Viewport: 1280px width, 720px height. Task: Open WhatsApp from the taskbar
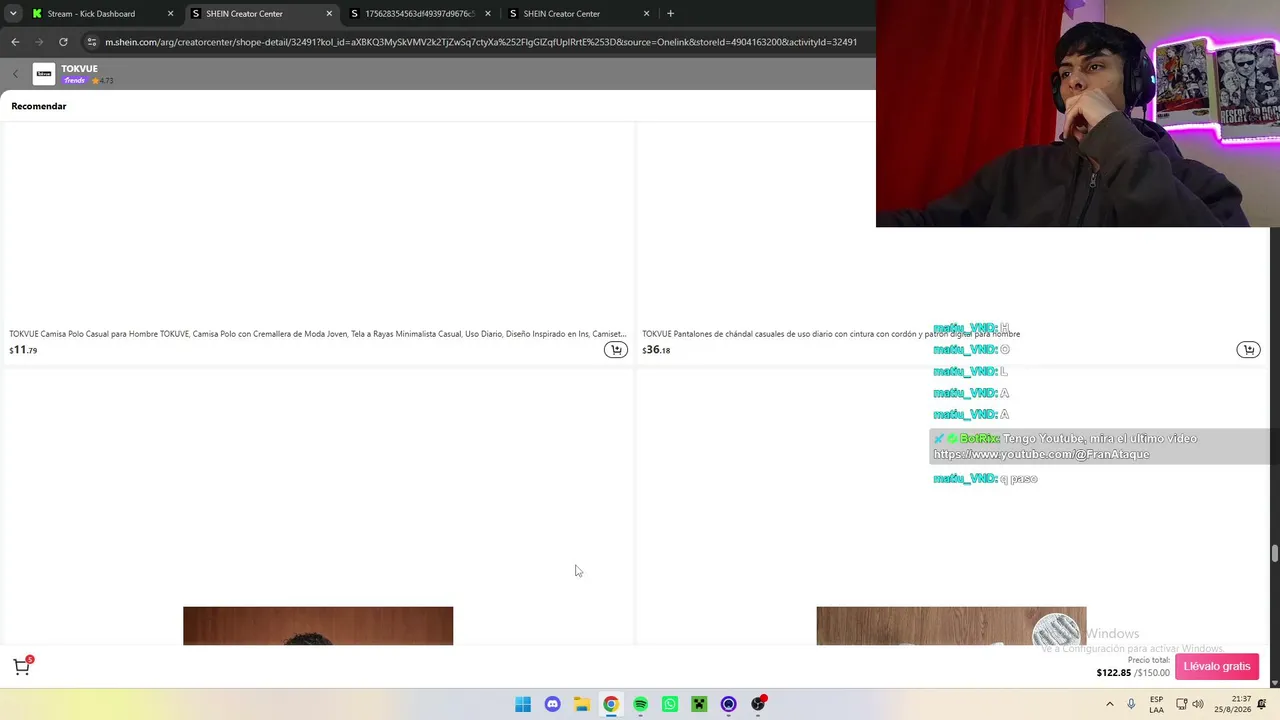point(670,704)
